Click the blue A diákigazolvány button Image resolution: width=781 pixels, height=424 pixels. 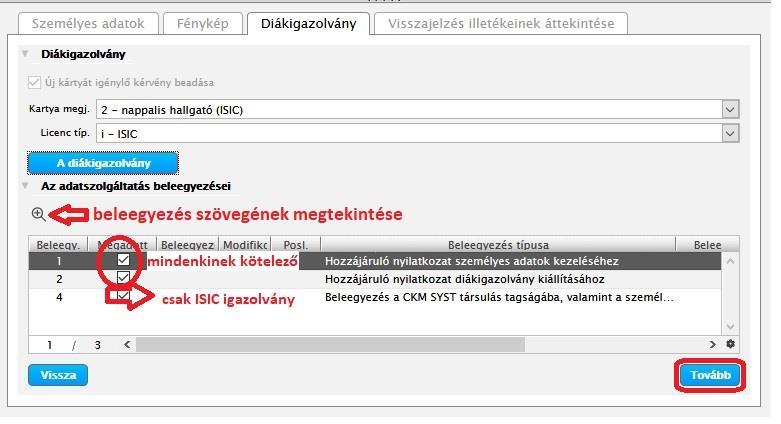tap(103, 163)
